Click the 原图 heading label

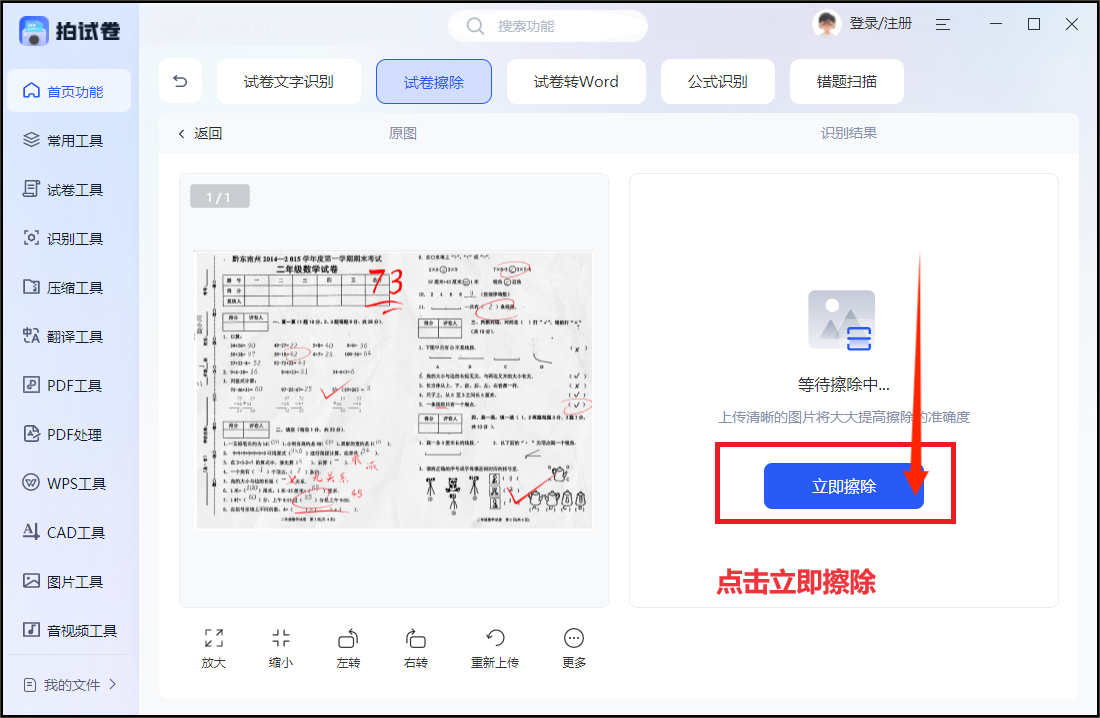pos(403,133)
